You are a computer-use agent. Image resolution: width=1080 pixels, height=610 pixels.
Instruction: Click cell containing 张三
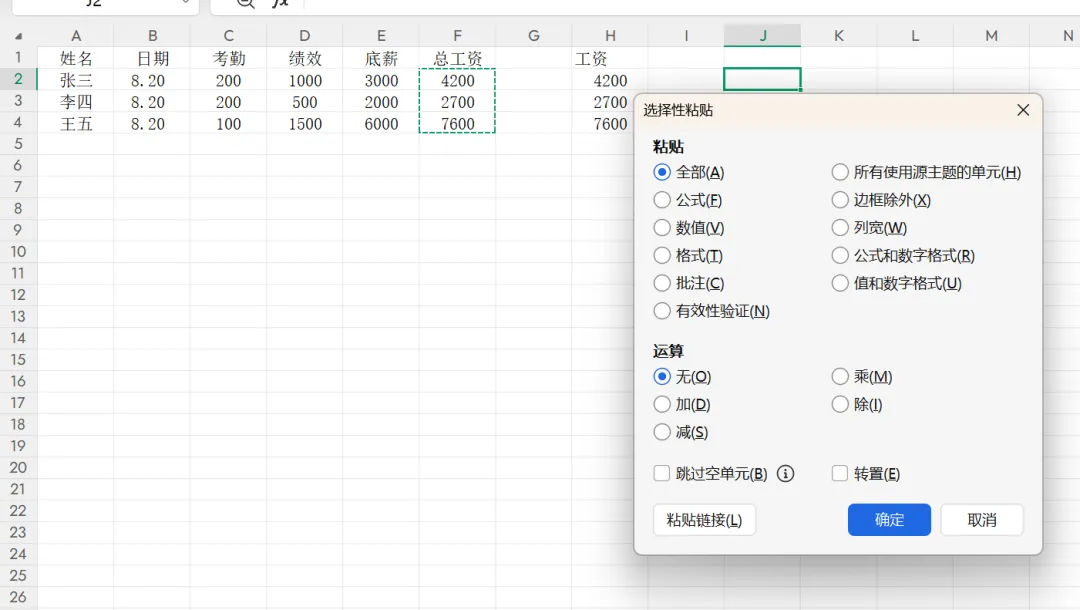click(x=76, y=81)
